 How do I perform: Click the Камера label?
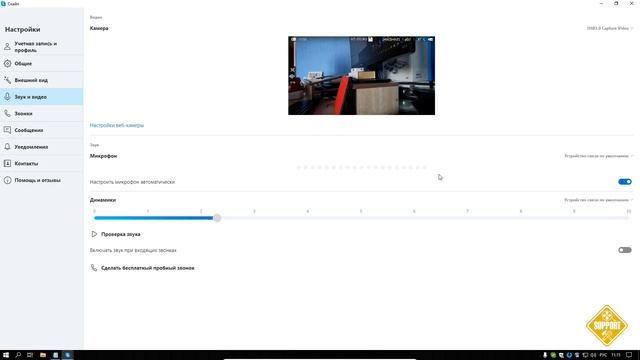[x=99, y=28]
